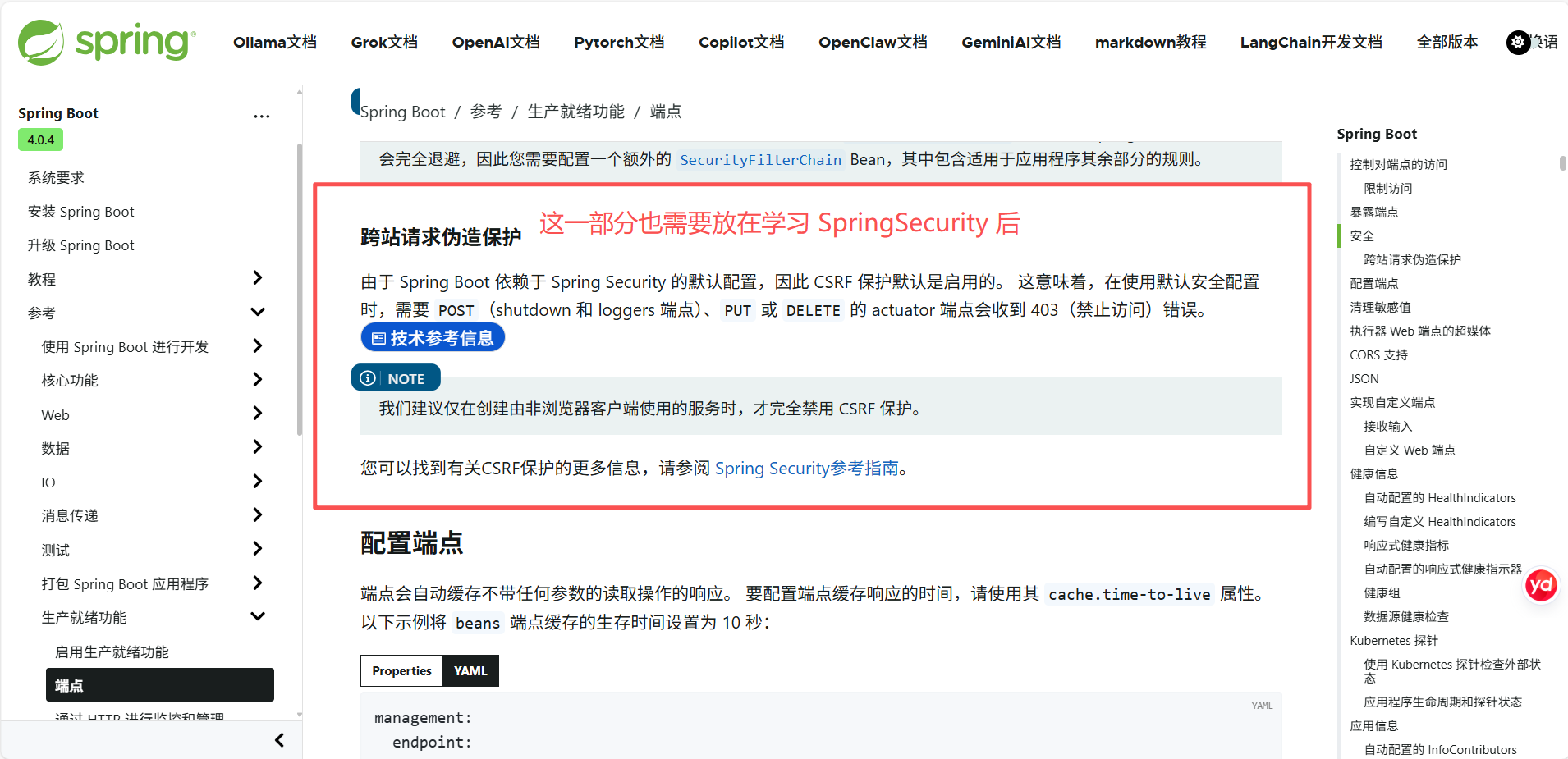The width and height of the screenshot is (1568, 759).
Task: Click the 4.0.4 version badge
Action: point(41,139)
